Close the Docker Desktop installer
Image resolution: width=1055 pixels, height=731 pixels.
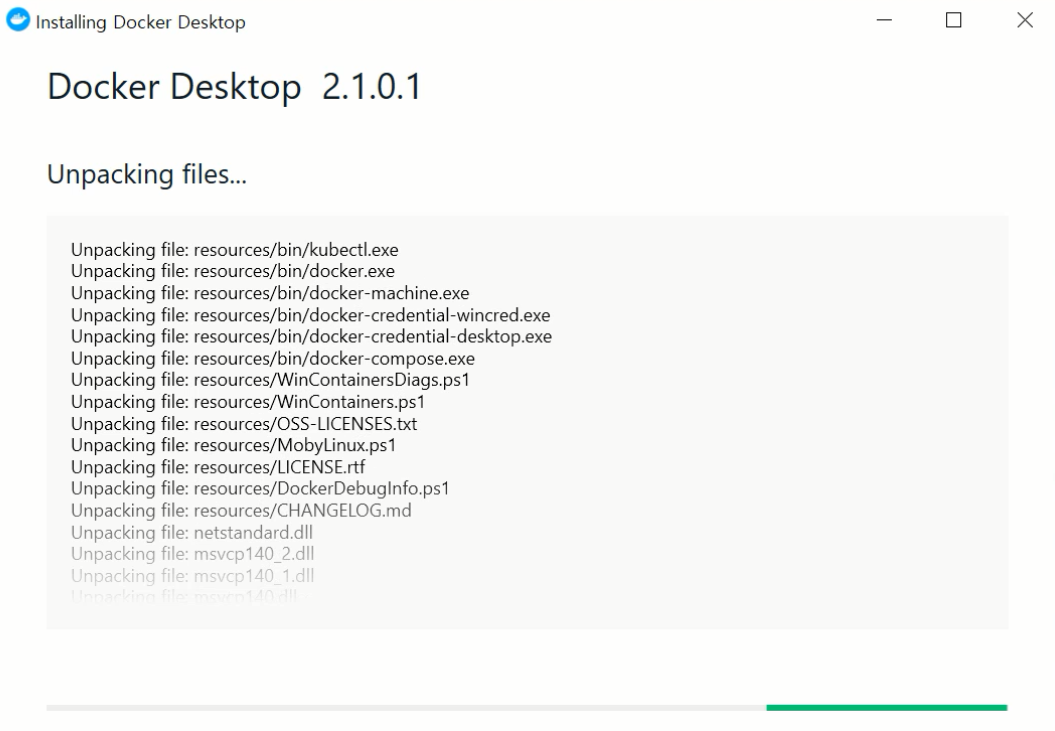click(1025, 20)
